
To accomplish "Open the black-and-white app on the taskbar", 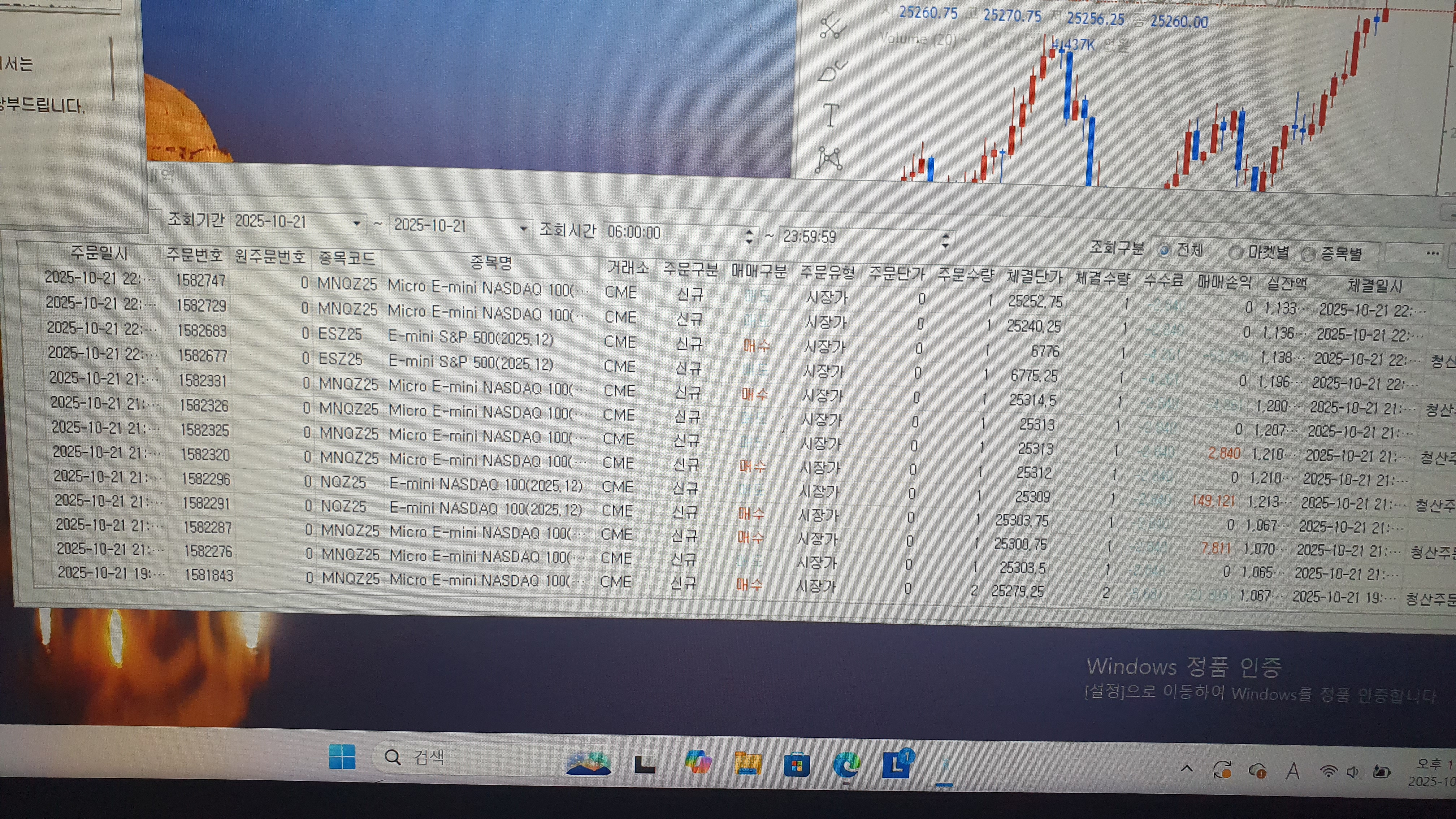I will (x=644, y=764).
